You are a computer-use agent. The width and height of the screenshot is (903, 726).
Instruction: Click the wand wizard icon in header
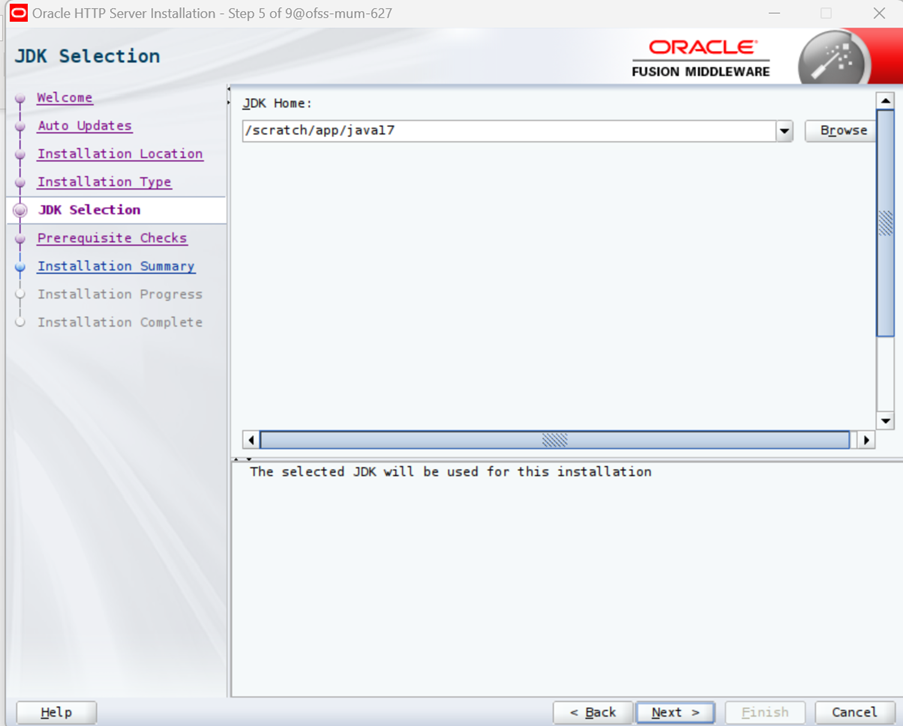[x=832, y=60]
